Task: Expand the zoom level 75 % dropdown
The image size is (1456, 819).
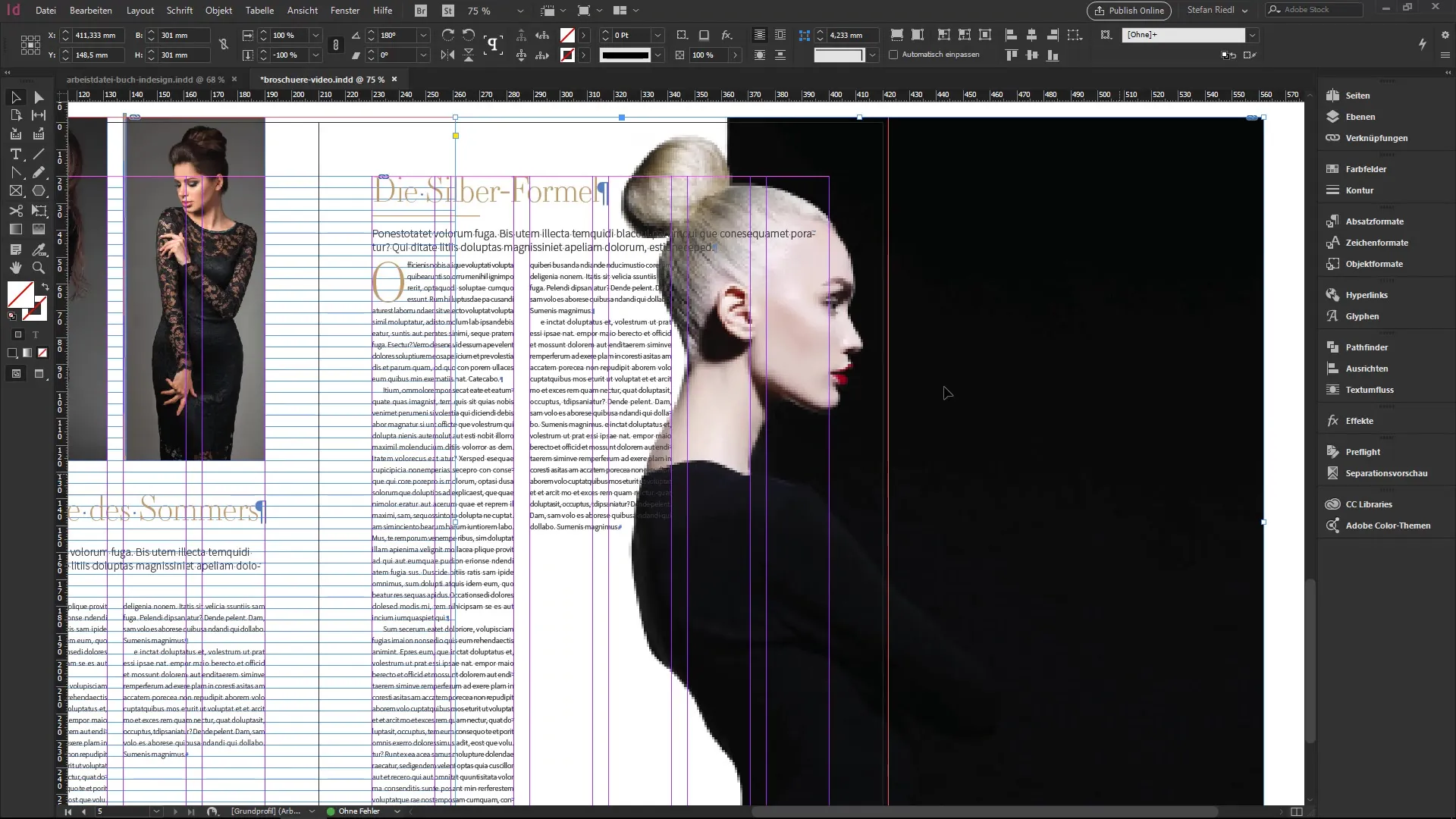Action: (x=519, y=11)
